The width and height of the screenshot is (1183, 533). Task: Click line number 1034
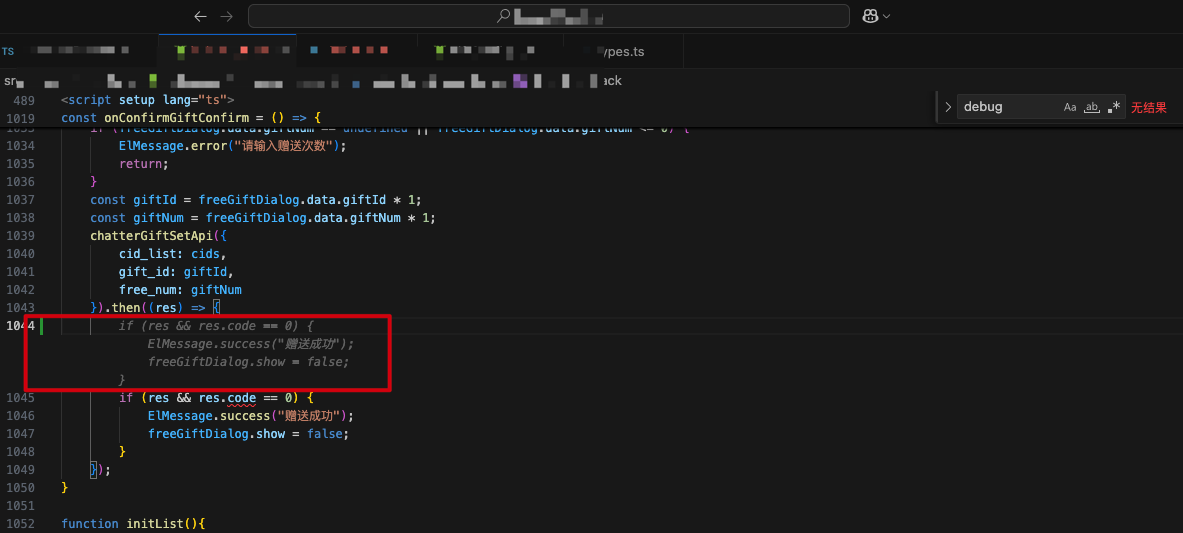tap(21, 146)
